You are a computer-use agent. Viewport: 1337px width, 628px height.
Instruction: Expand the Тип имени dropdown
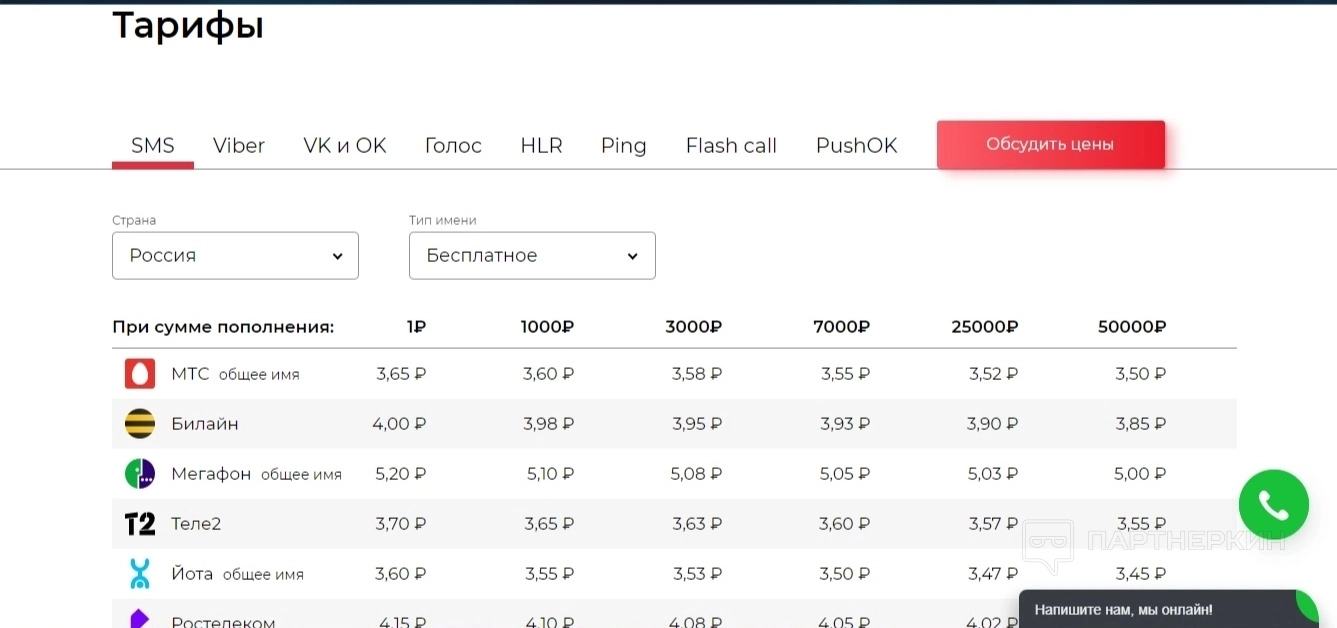pyautogui.click(x=532, y=256)
